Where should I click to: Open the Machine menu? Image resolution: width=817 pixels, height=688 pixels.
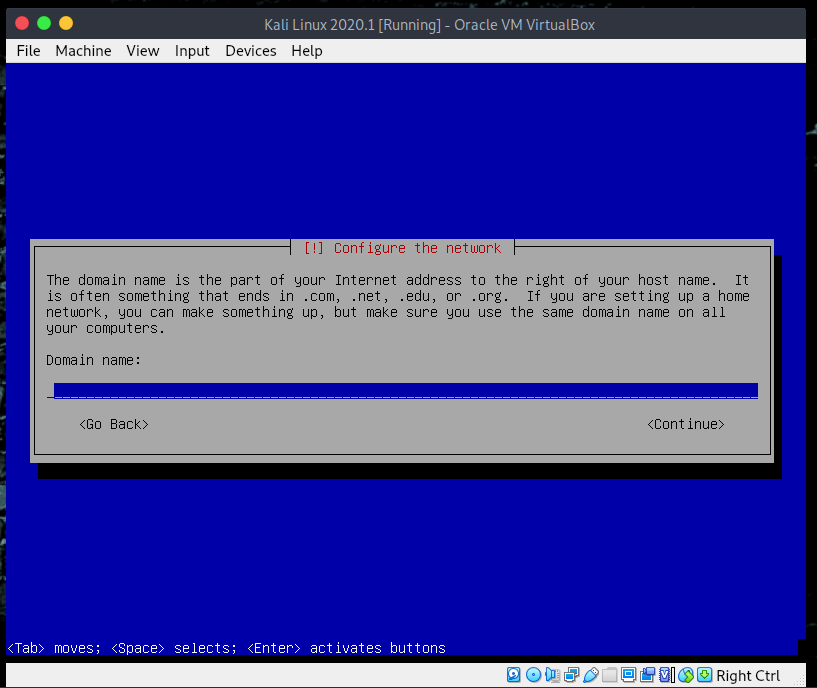point(83,51)
